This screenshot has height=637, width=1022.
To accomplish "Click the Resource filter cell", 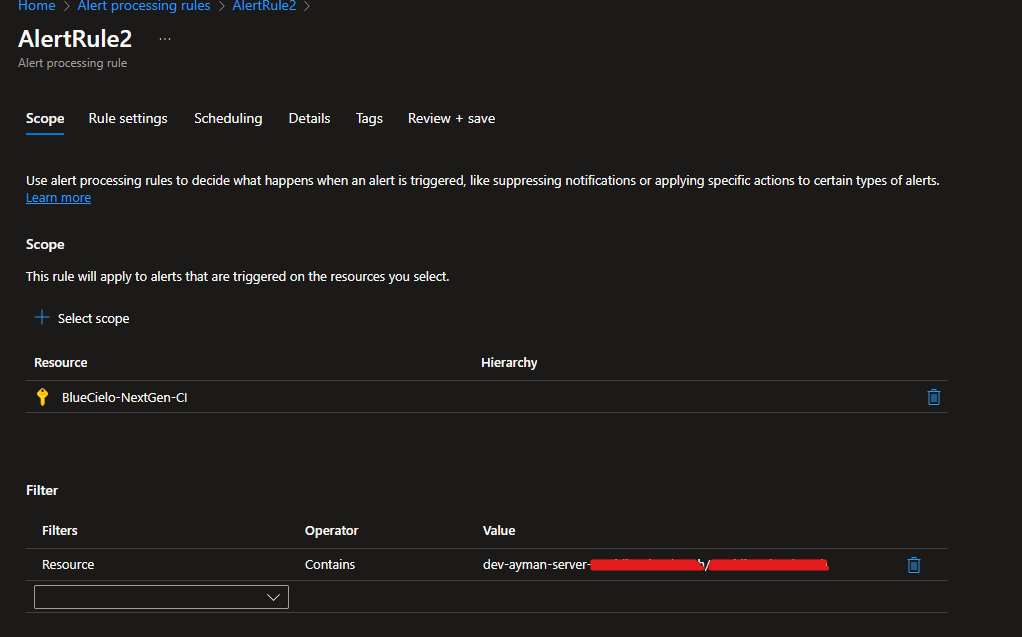I will pyautogui.click(x=68, y=565).
